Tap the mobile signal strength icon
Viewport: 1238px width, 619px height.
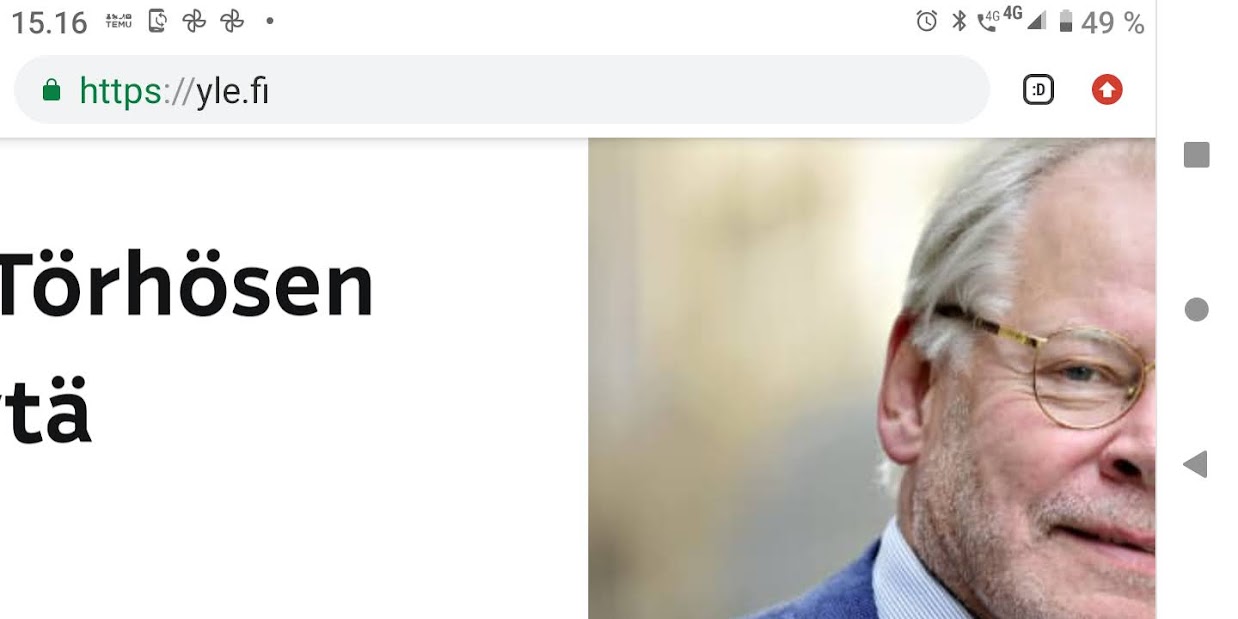click(x=1035, y=21)
